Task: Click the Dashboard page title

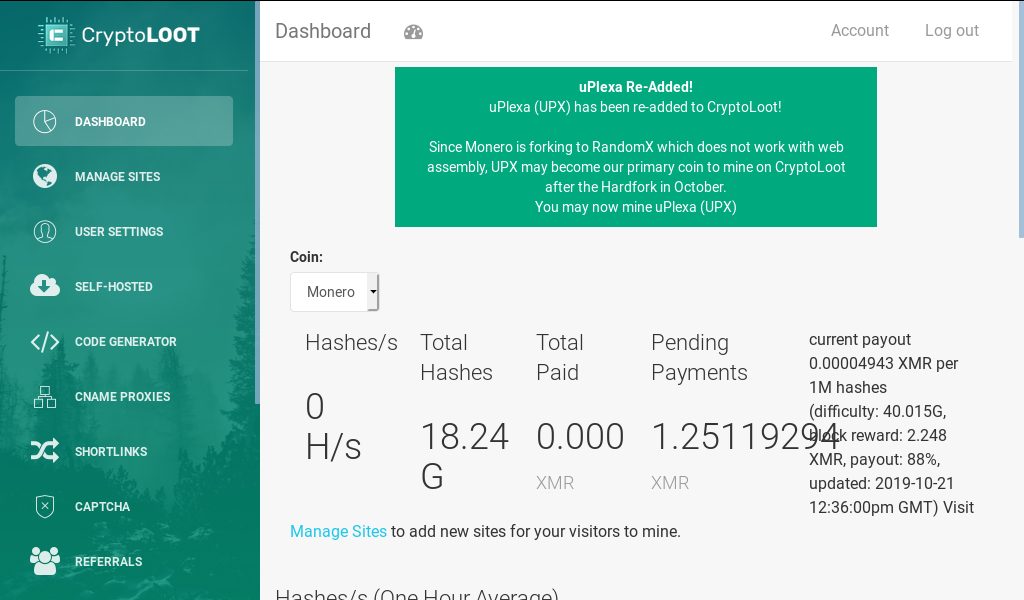Action: point(323,31)
